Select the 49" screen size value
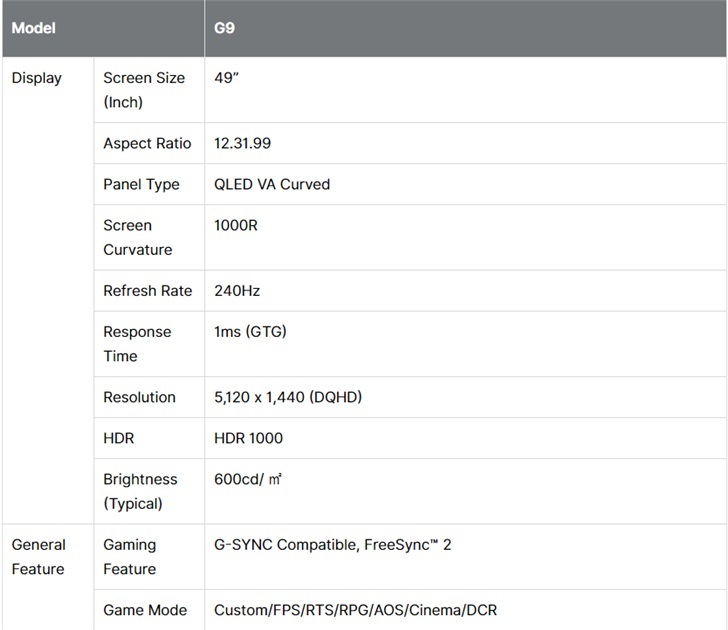728x630 pixels. [226, 78]
